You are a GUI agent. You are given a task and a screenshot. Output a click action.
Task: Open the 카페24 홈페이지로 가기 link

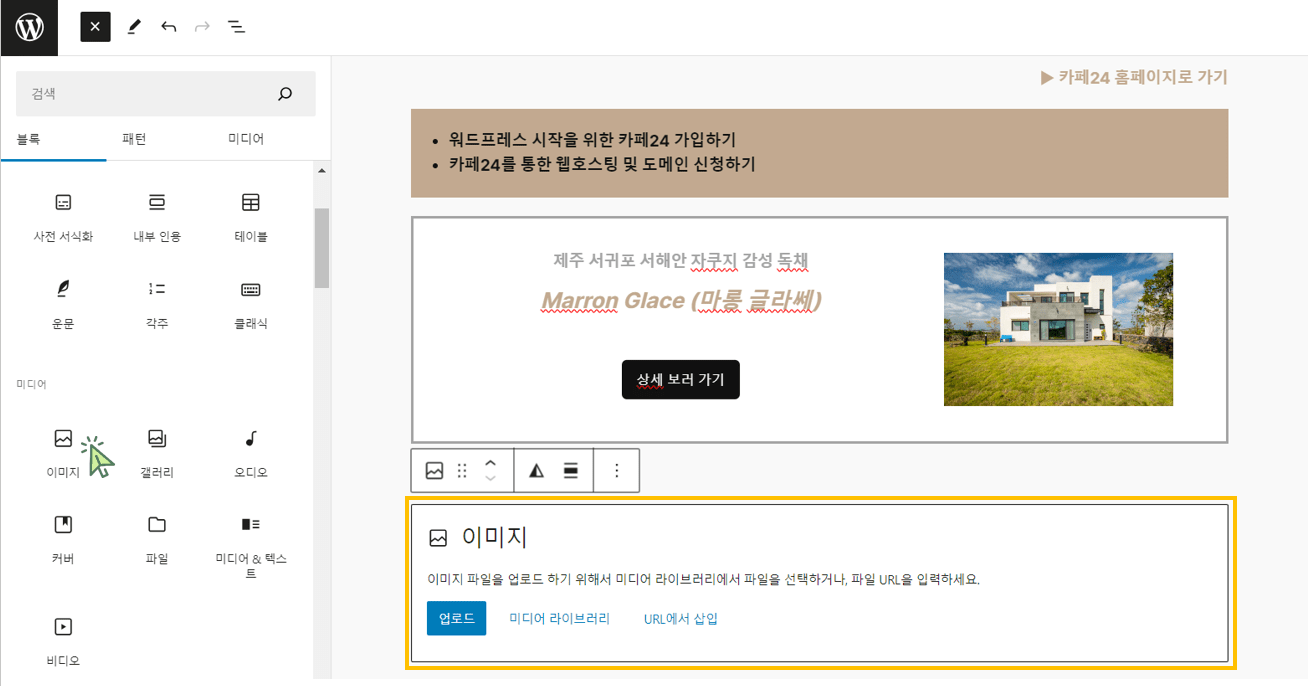[x=1134, y=77]
